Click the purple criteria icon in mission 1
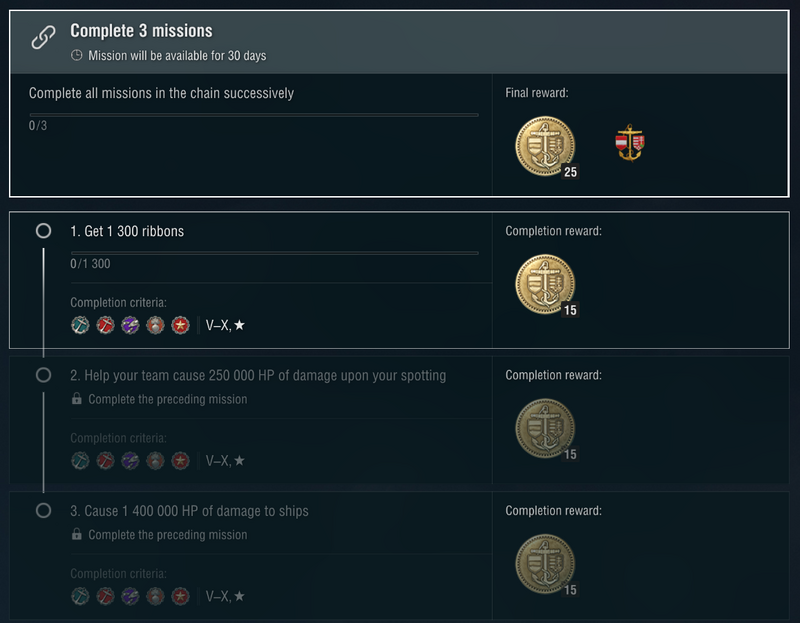Image resolution: width=800 pixels, height=623 pixels. click(130, 325)
